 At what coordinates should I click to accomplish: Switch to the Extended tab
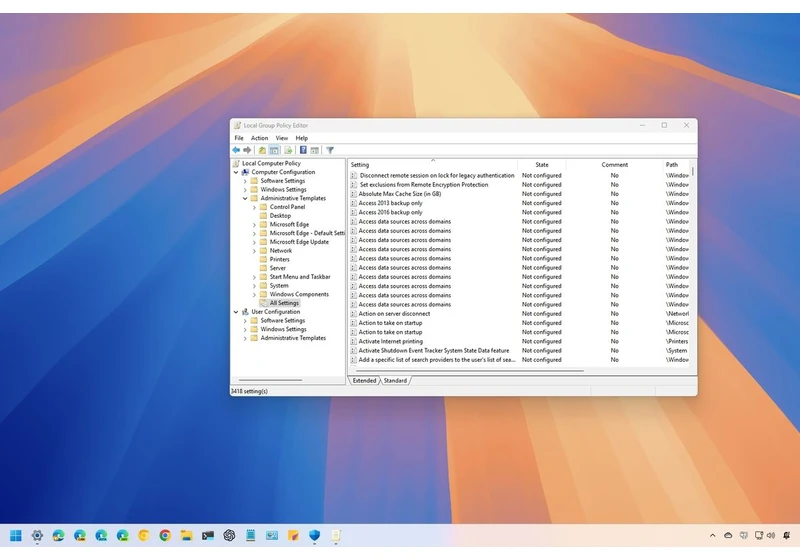click(364, 380)
